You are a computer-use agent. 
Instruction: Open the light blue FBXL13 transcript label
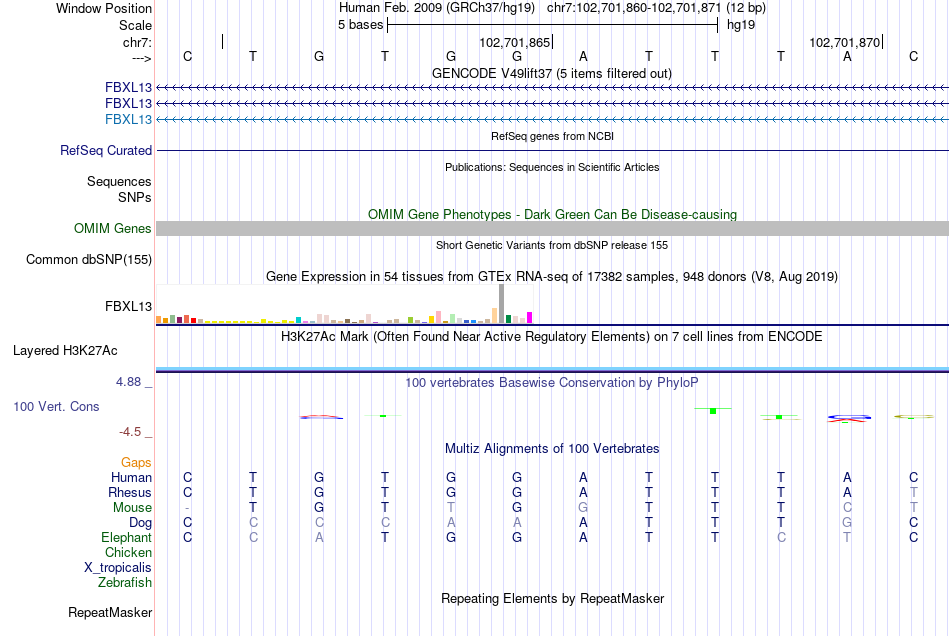[128, 119]
